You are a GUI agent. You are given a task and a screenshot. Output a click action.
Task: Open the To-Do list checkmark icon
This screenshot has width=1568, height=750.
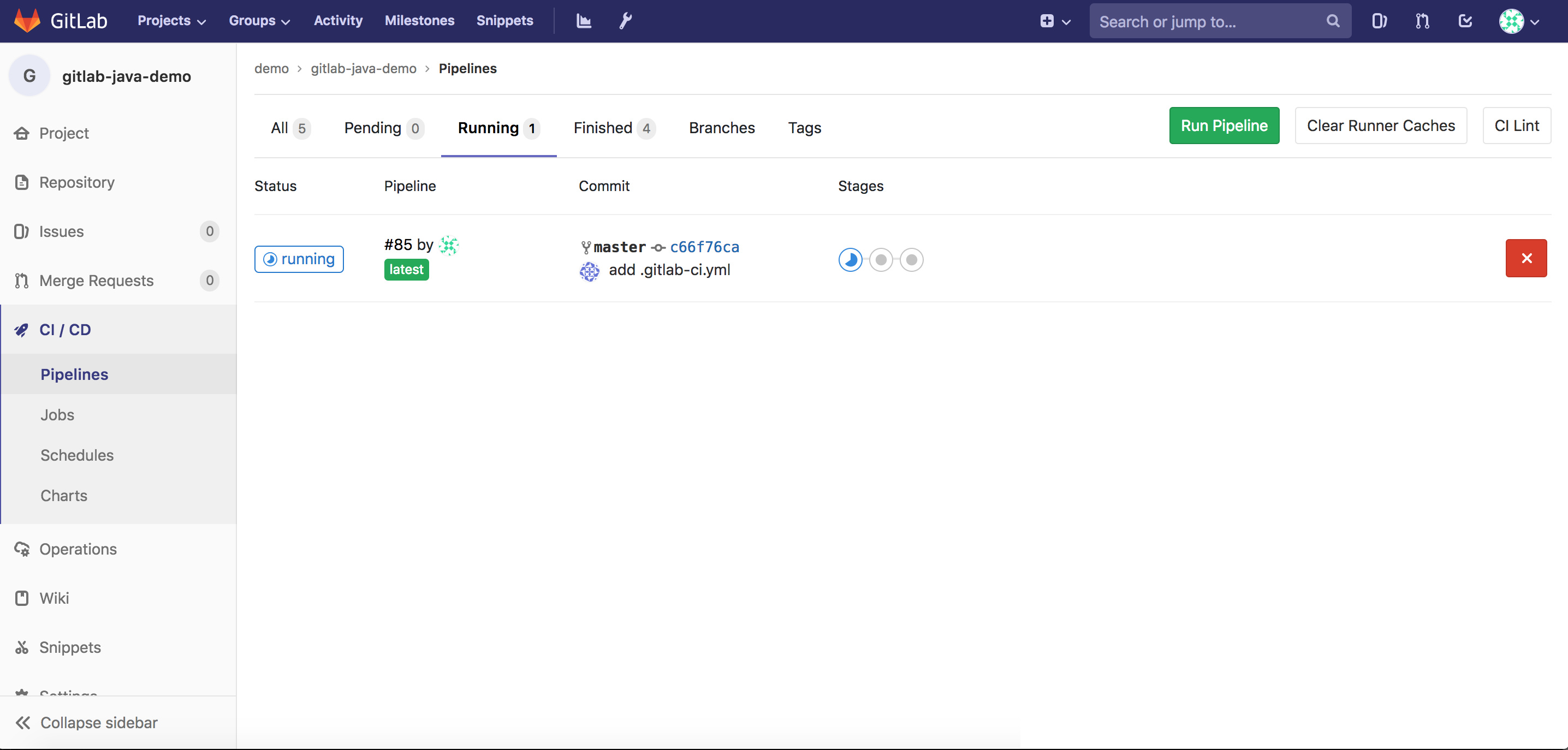(x=1465, y=21)
